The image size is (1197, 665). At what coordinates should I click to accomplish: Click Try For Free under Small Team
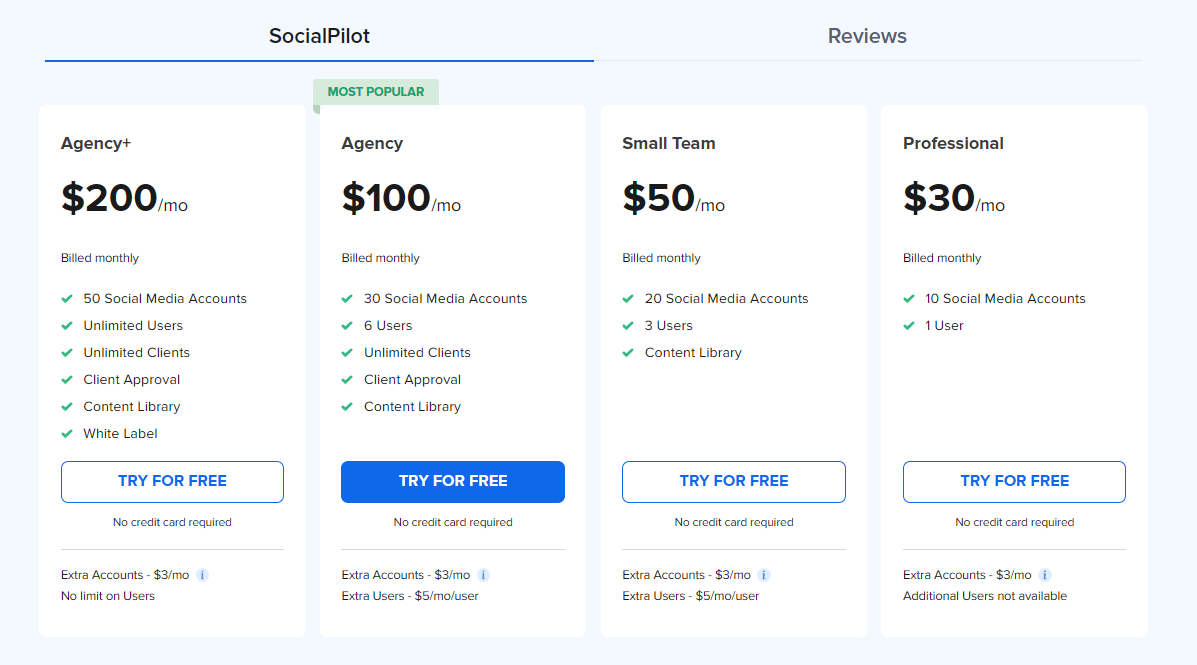pos(734,482)
